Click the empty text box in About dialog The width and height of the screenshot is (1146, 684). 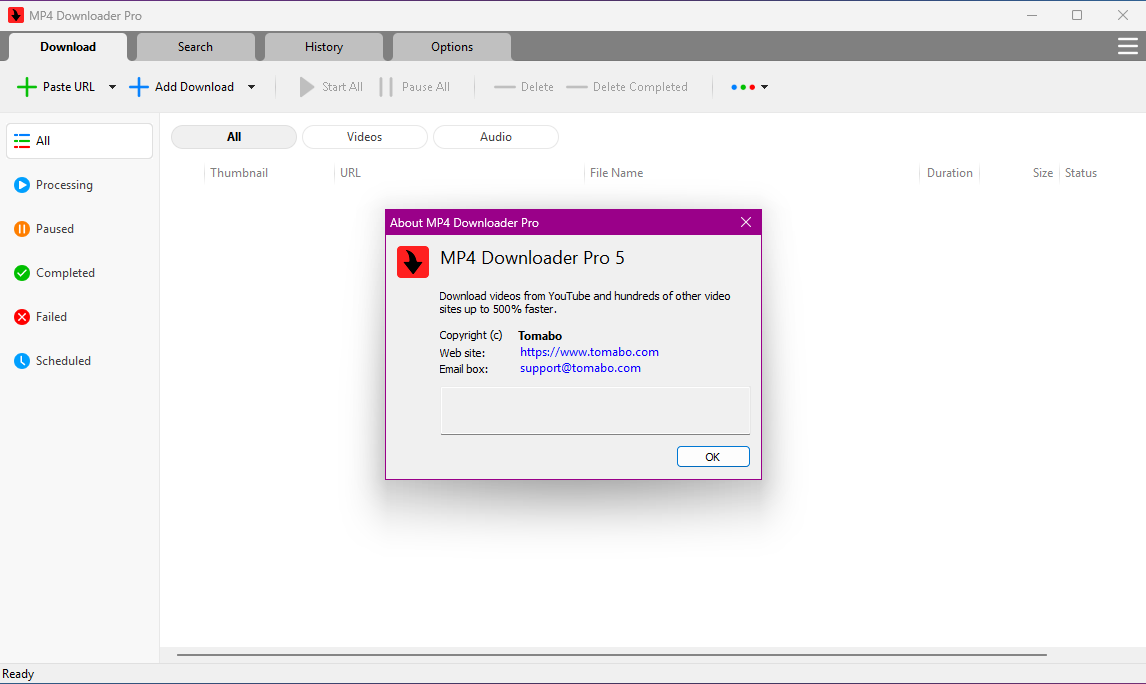coord(595,410)
